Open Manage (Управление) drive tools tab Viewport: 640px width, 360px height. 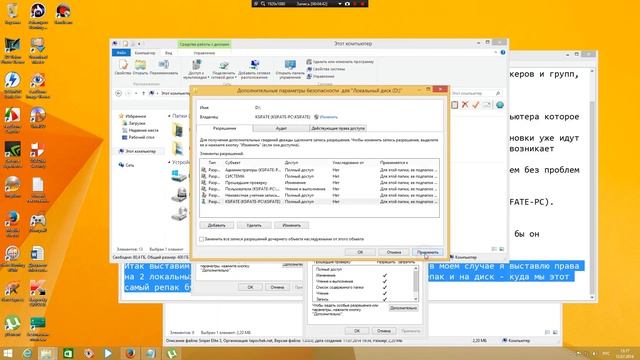[204, 53]
